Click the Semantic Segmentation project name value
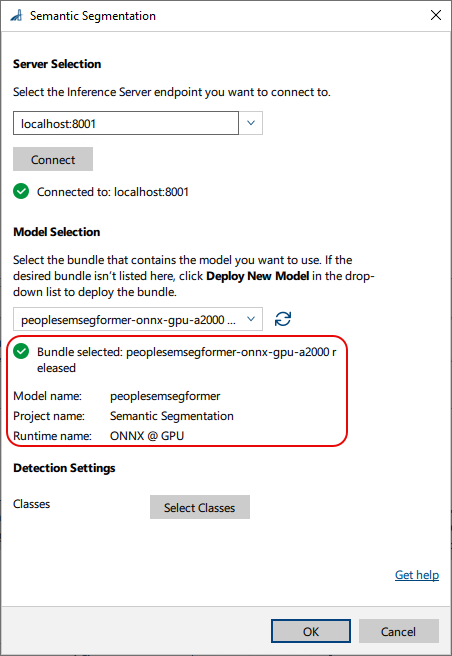This screenshot has width=452, height=656. (x=172, y=416)
